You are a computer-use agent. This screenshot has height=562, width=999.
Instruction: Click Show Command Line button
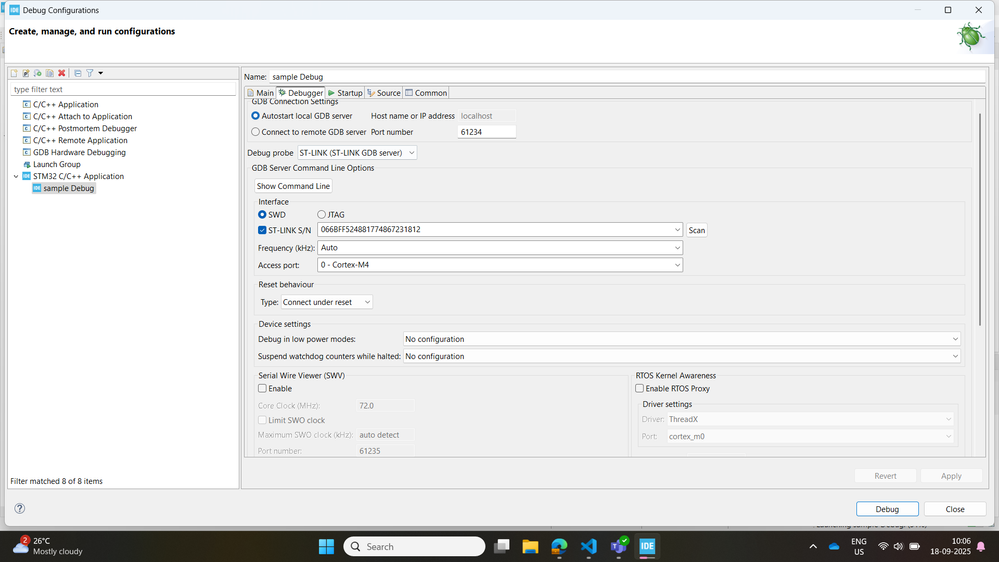(293, 186)
